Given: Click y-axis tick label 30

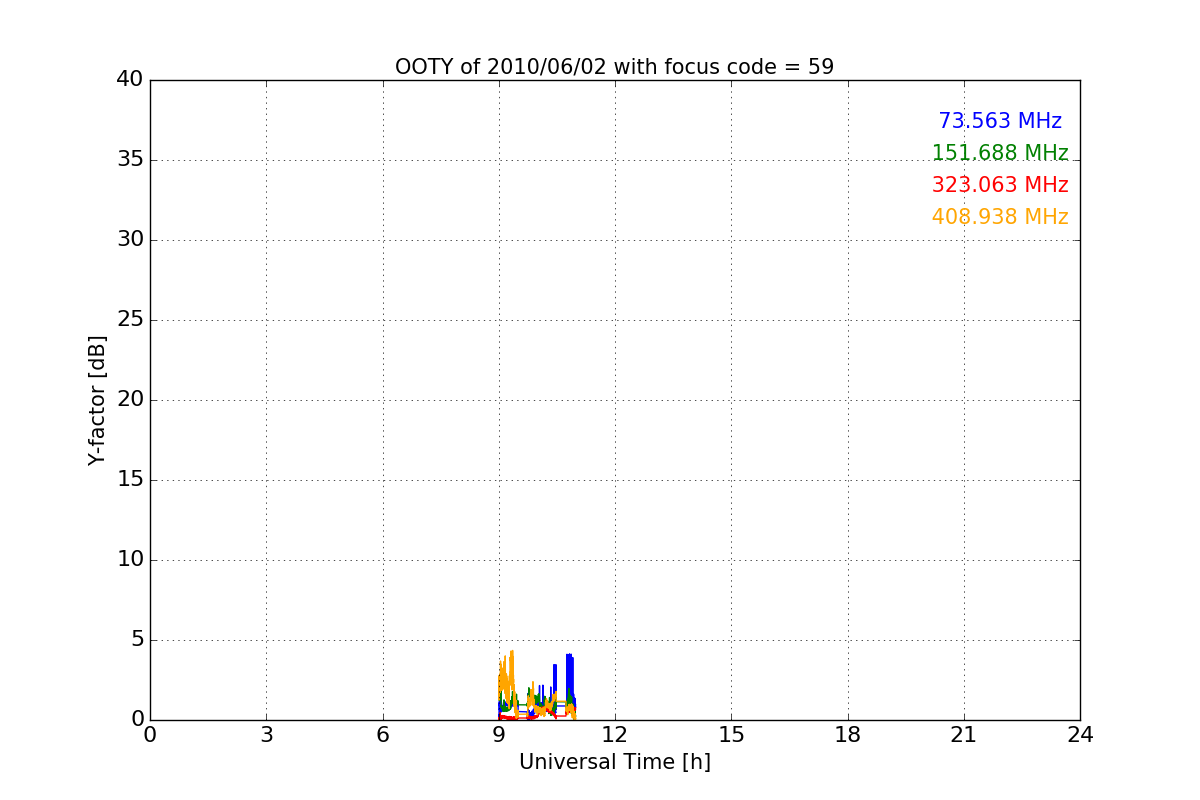Looking at the screenshot, I should coord(130,240).
